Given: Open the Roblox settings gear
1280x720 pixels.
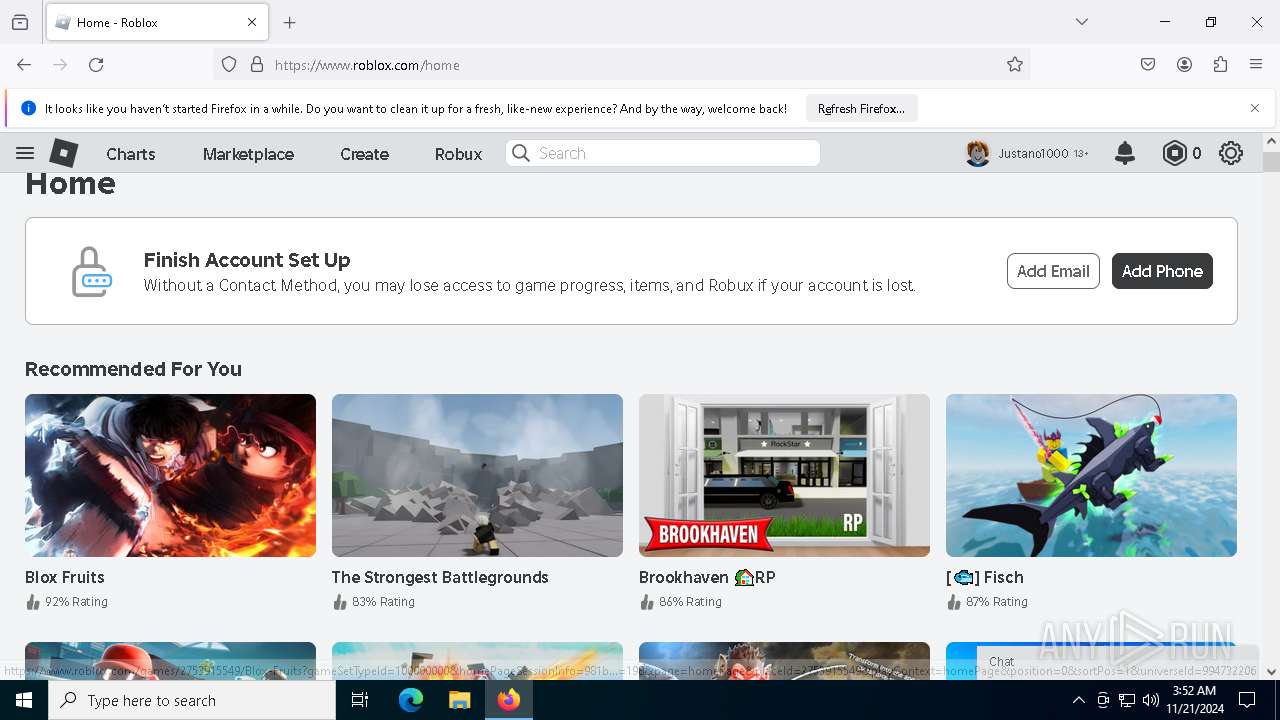Looking at the screenshot, I should 1231,153.
